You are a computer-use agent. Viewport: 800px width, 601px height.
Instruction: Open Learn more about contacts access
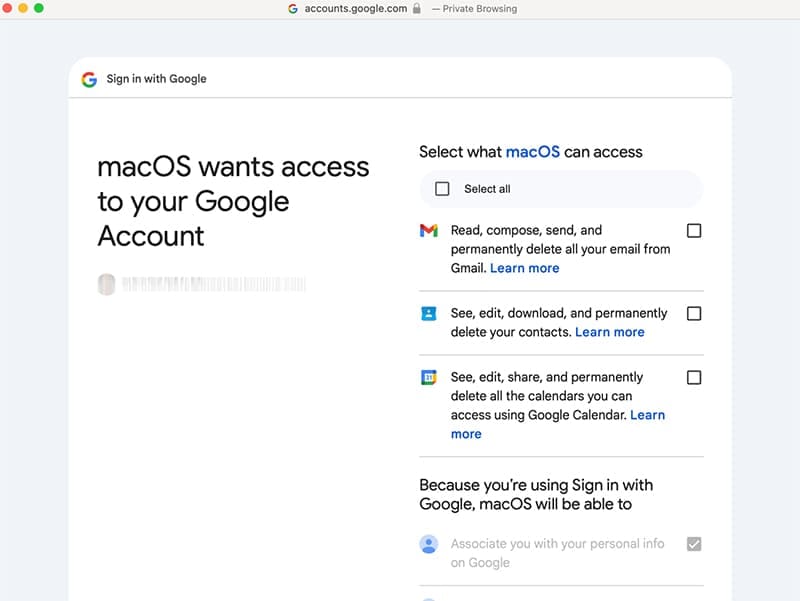[610, 332]
